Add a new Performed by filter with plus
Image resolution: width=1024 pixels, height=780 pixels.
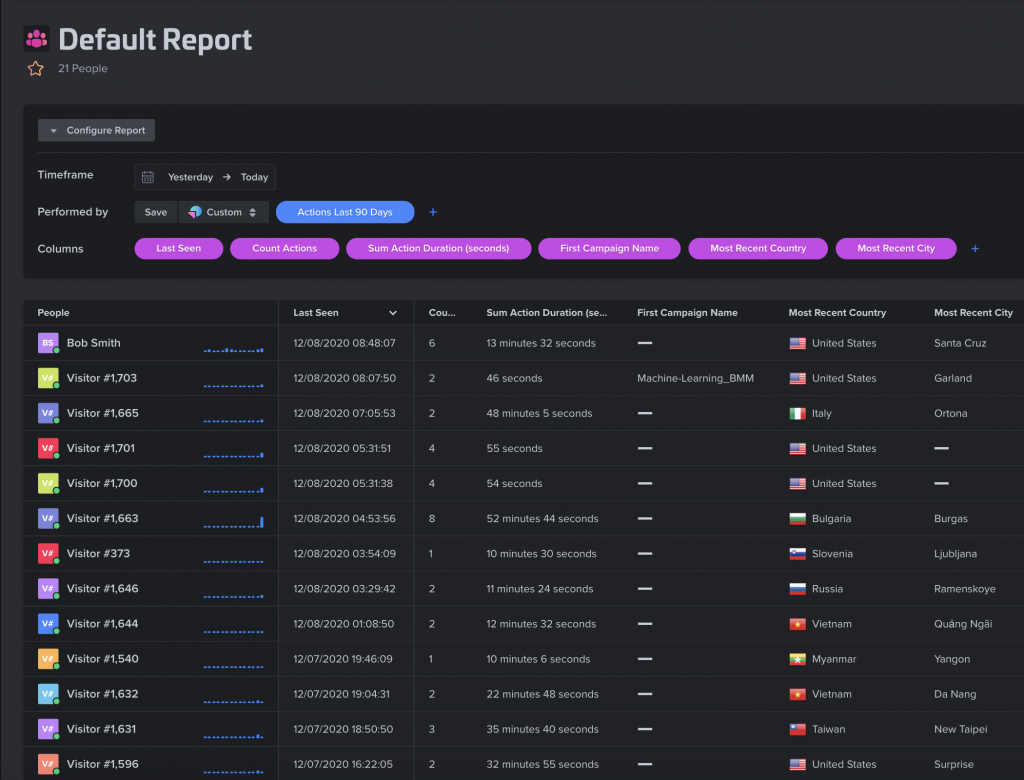pyautogui.click(x=433, y=212)
